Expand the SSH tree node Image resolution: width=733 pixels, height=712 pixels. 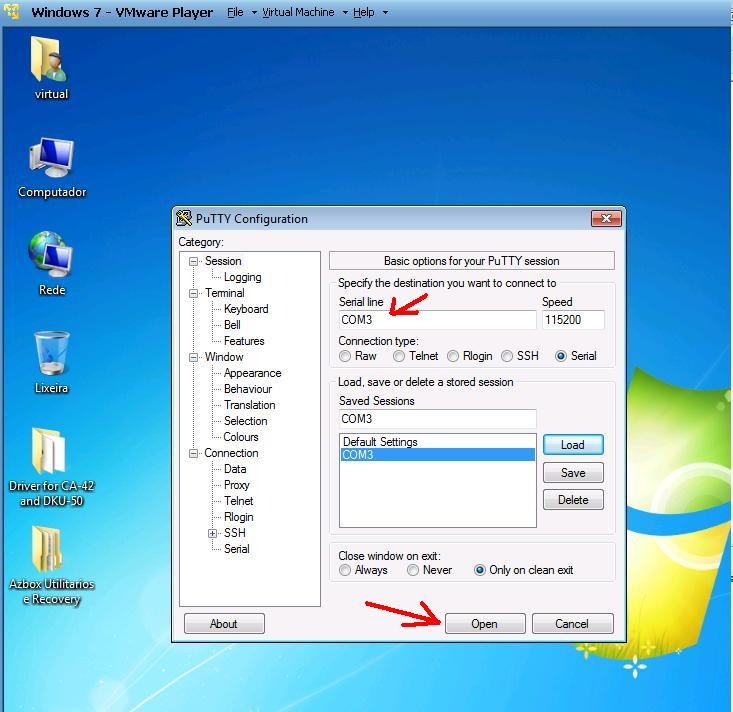[212, 533]
